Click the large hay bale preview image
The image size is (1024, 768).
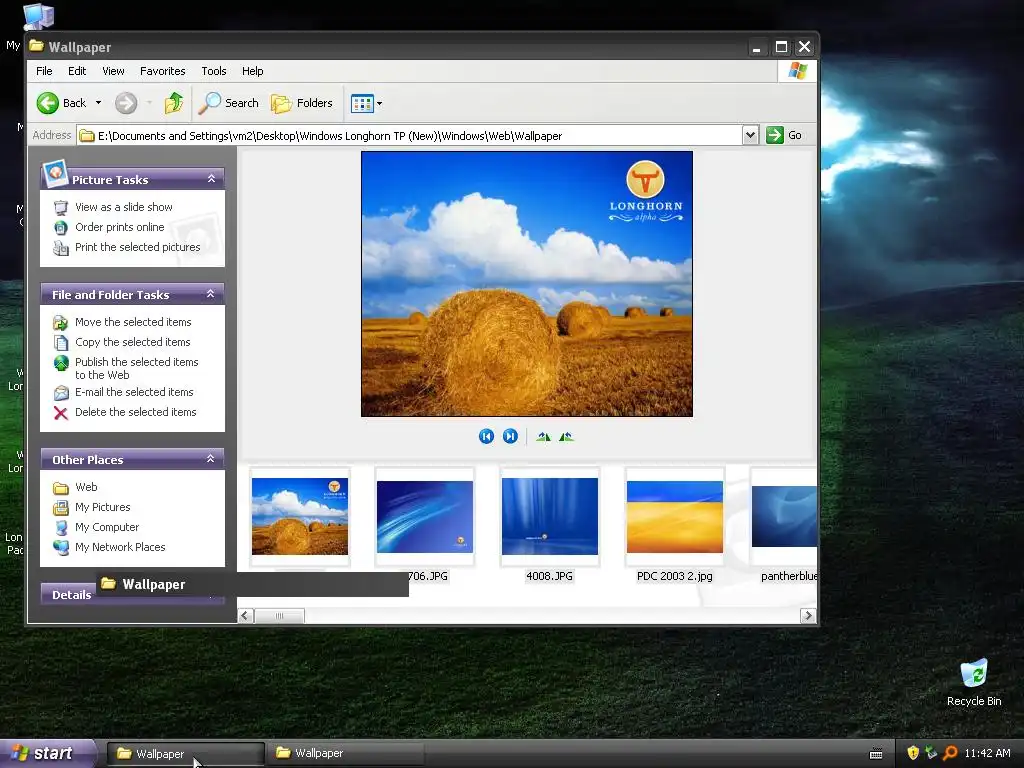[x=527, y=284]
